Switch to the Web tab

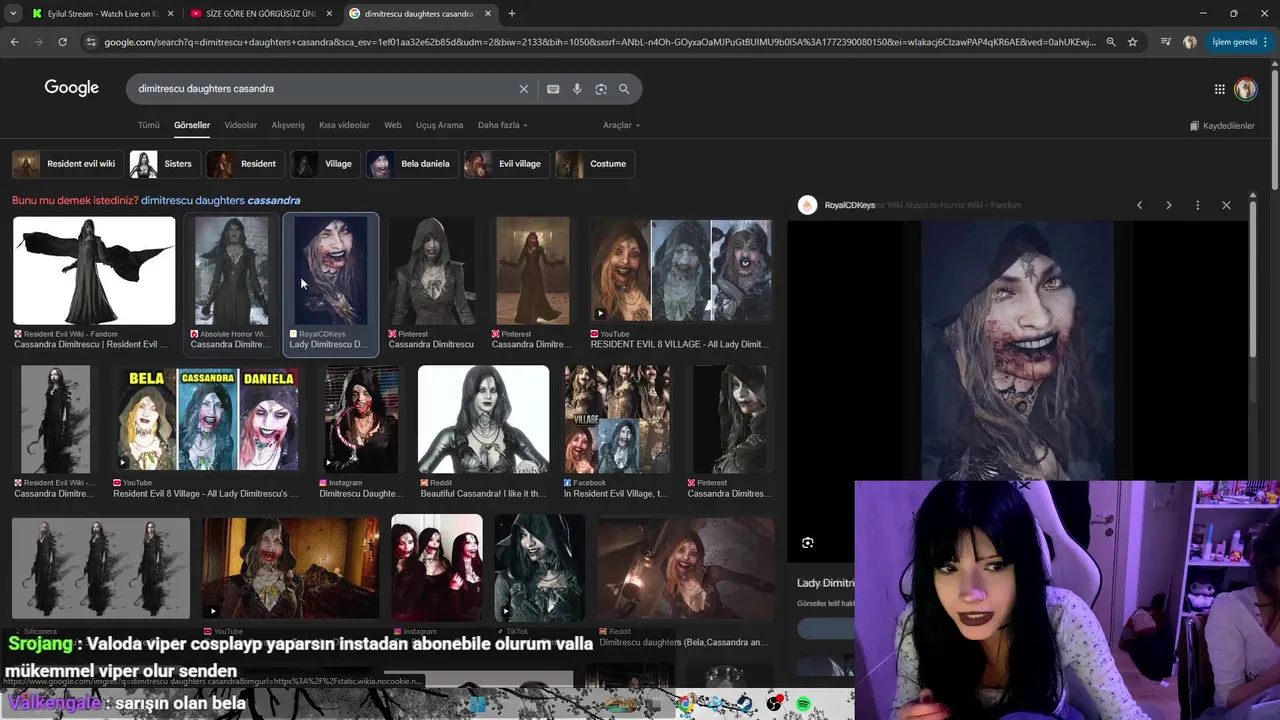393,125
